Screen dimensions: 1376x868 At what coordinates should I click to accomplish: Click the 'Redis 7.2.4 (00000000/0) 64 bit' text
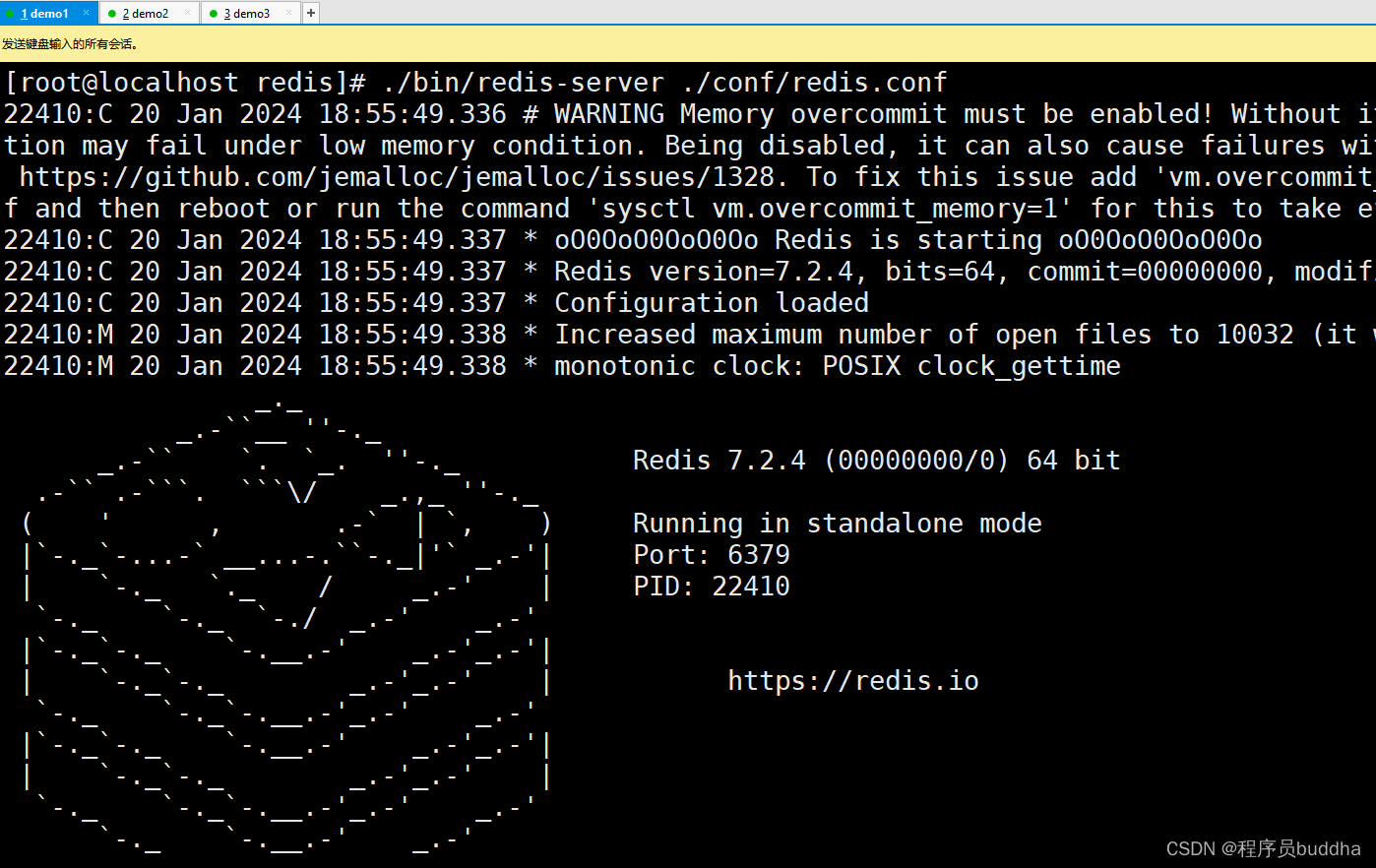point(877,461)
